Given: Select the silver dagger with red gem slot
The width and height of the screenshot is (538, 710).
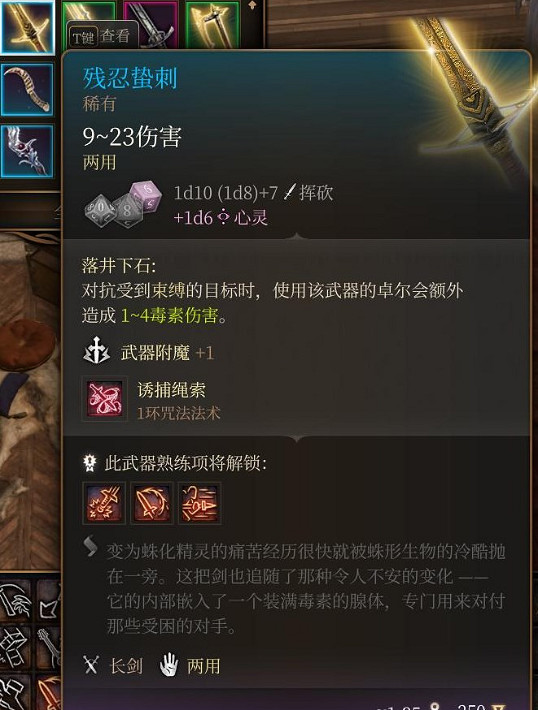Looking at the screenshot, I should [x=27, y=151].
